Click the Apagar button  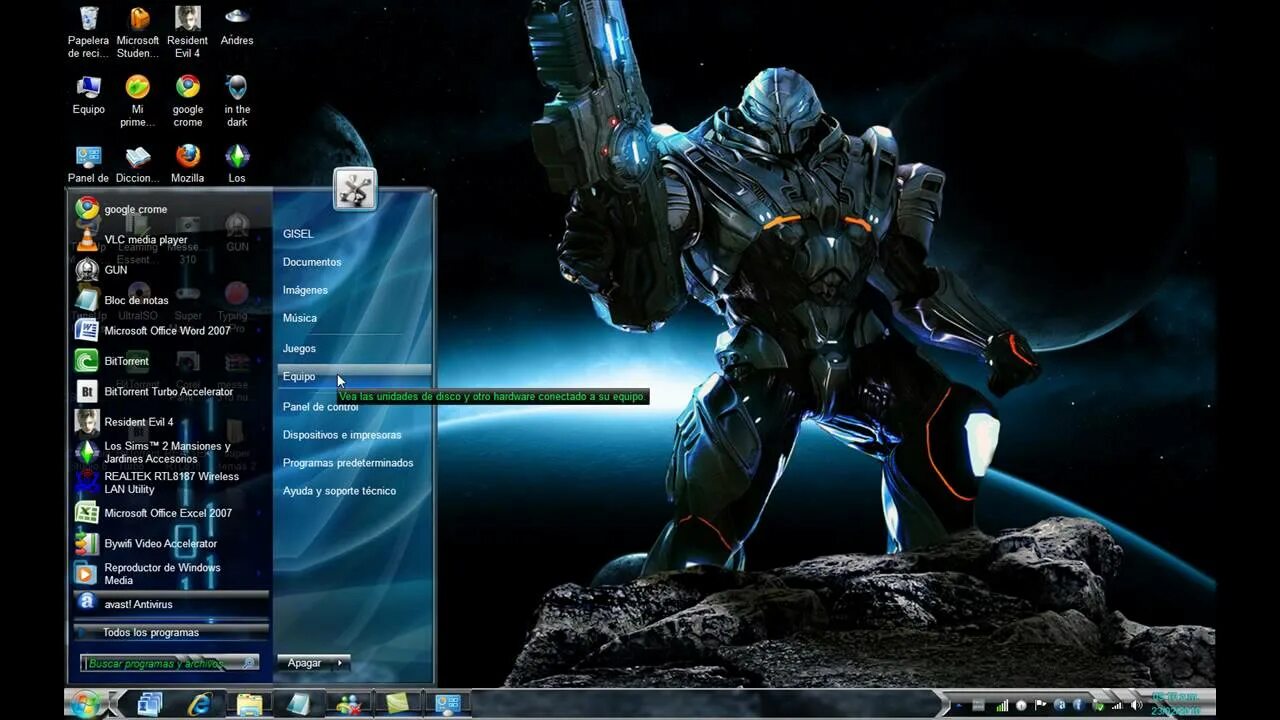(x=305, y=663)
